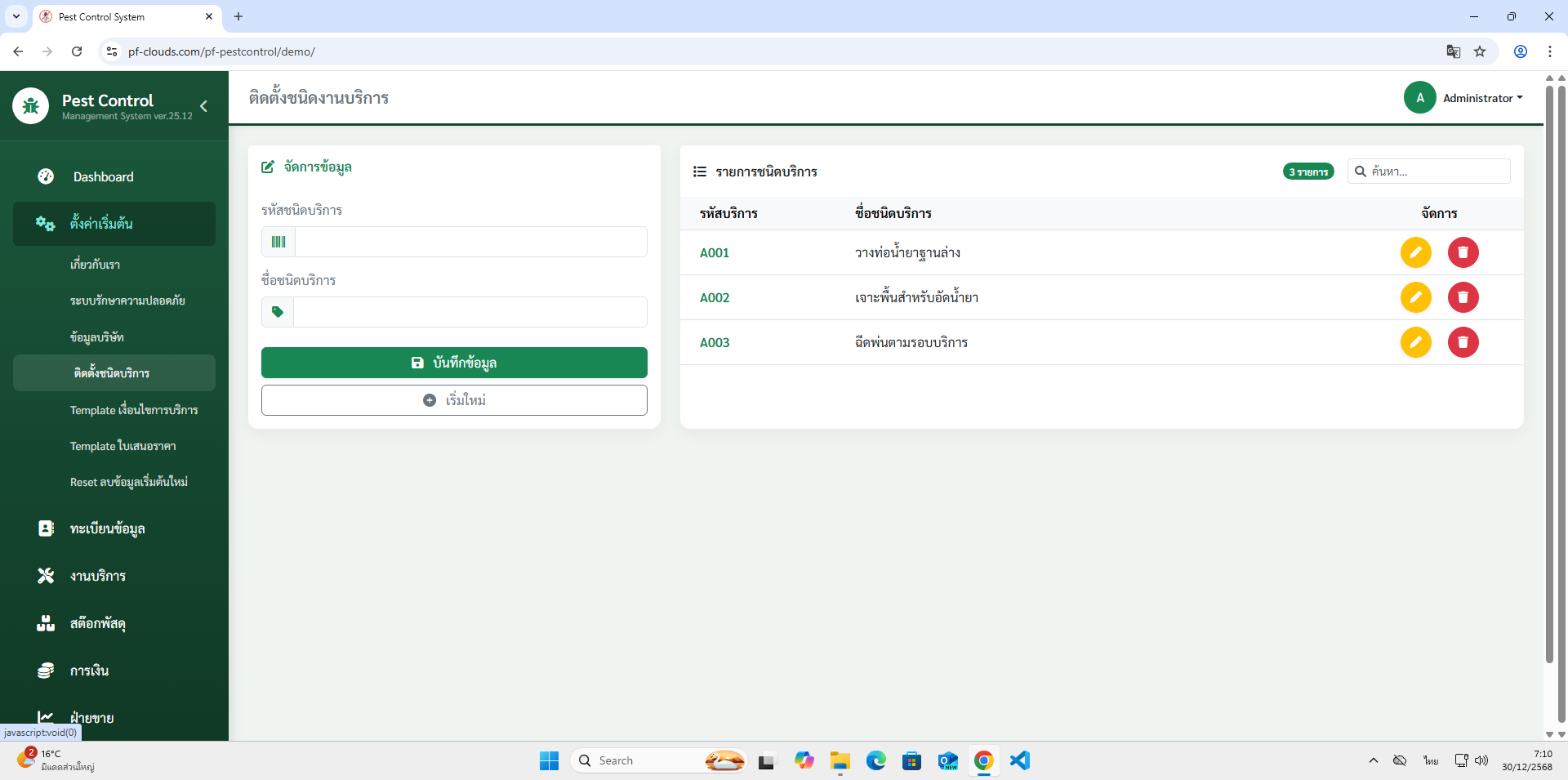This screenshot has height=780, width=1568.
Task: Go to Dashboard in the sidebar
Action: coord(103,176)
